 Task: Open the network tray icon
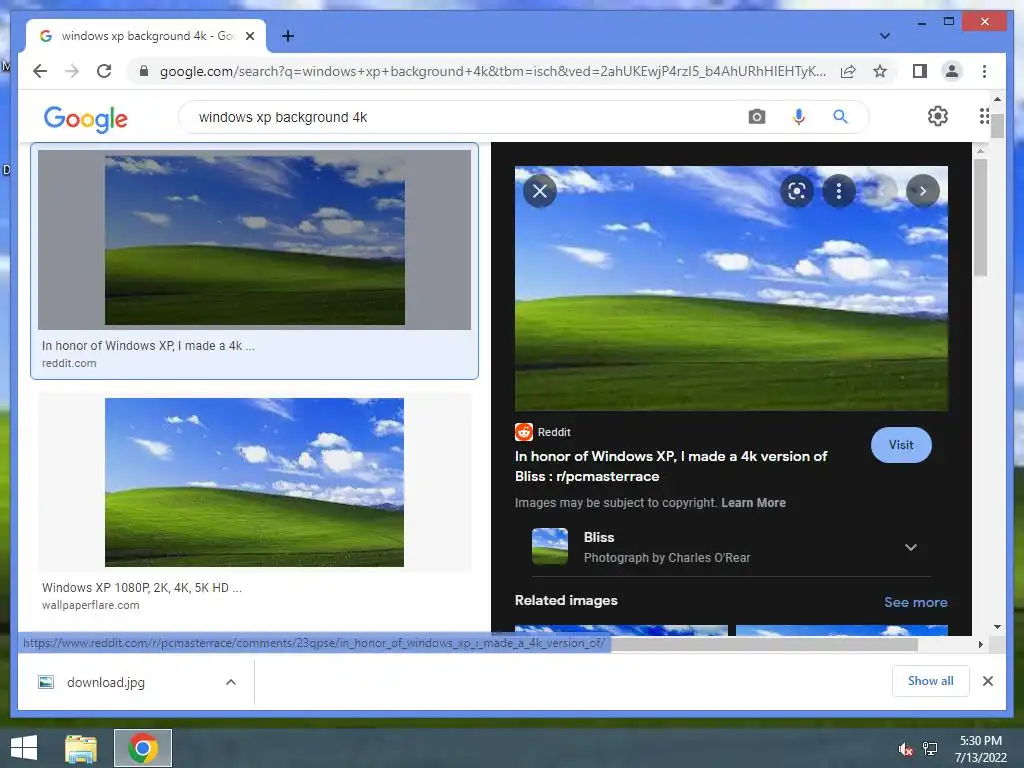[930, 749]
